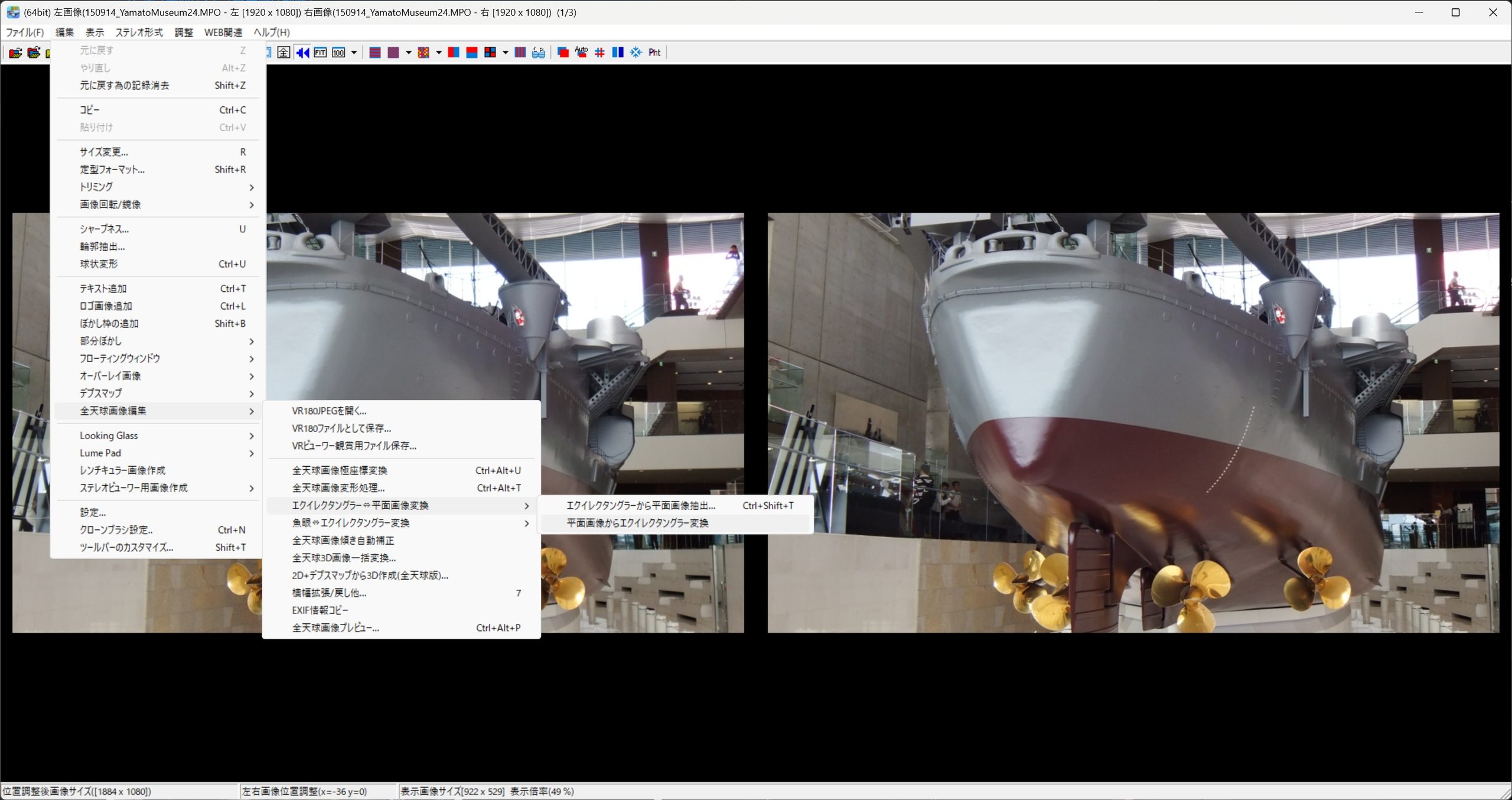Select 全天球画像プレビュー... entry
The image size is (1512, 800).
pos(402,628)
